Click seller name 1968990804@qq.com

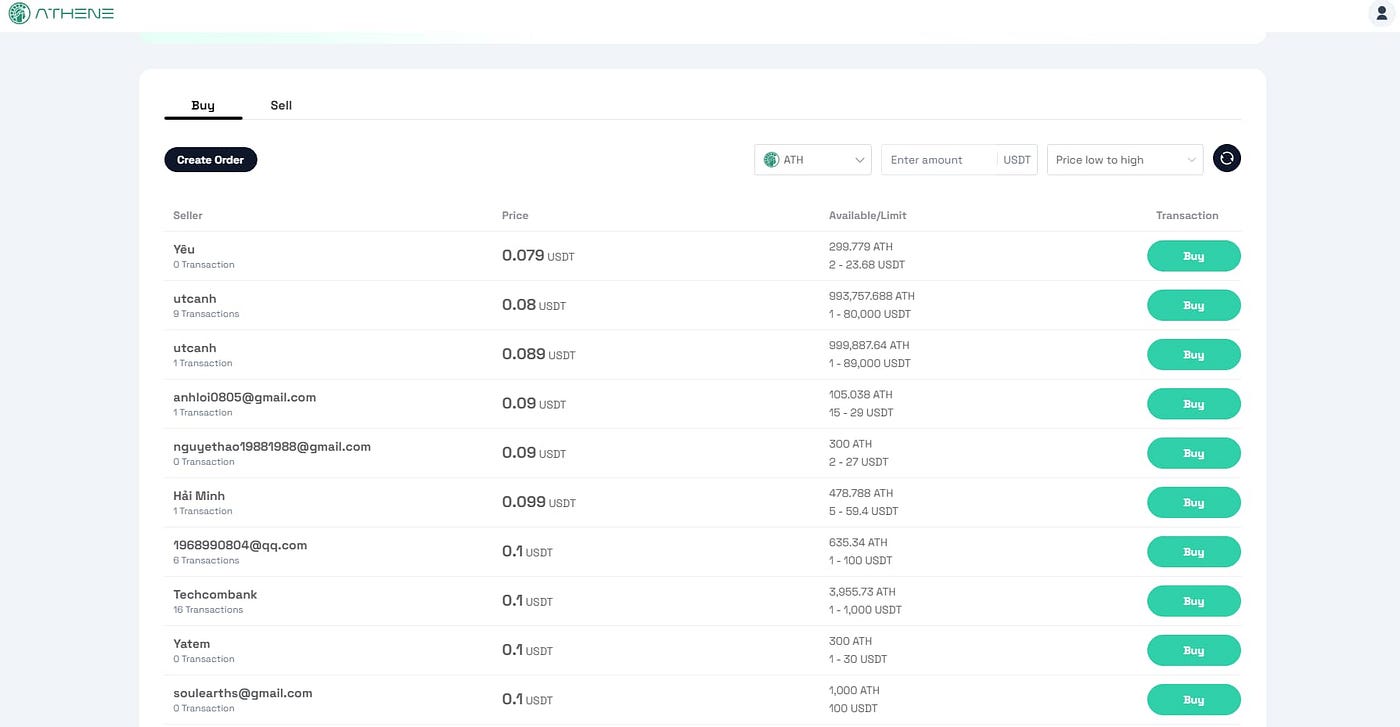pos(240,545)
